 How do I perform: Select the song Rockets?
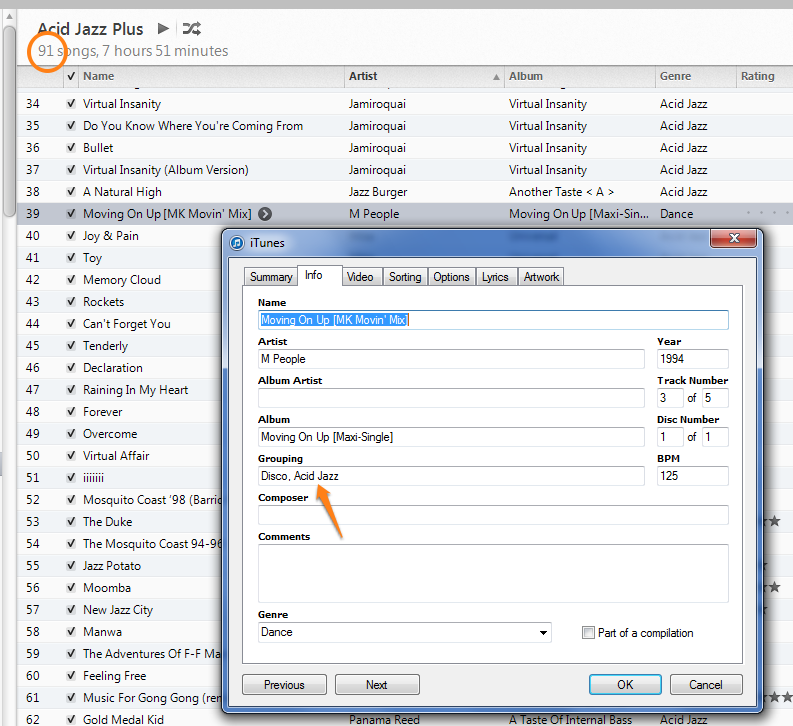point(103,302)
